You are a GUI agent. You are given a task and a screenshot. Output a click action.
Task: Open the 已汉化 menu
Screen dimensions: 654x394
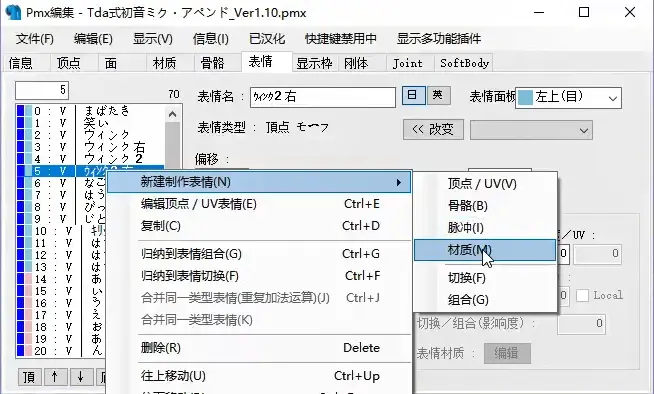[267, 39]
